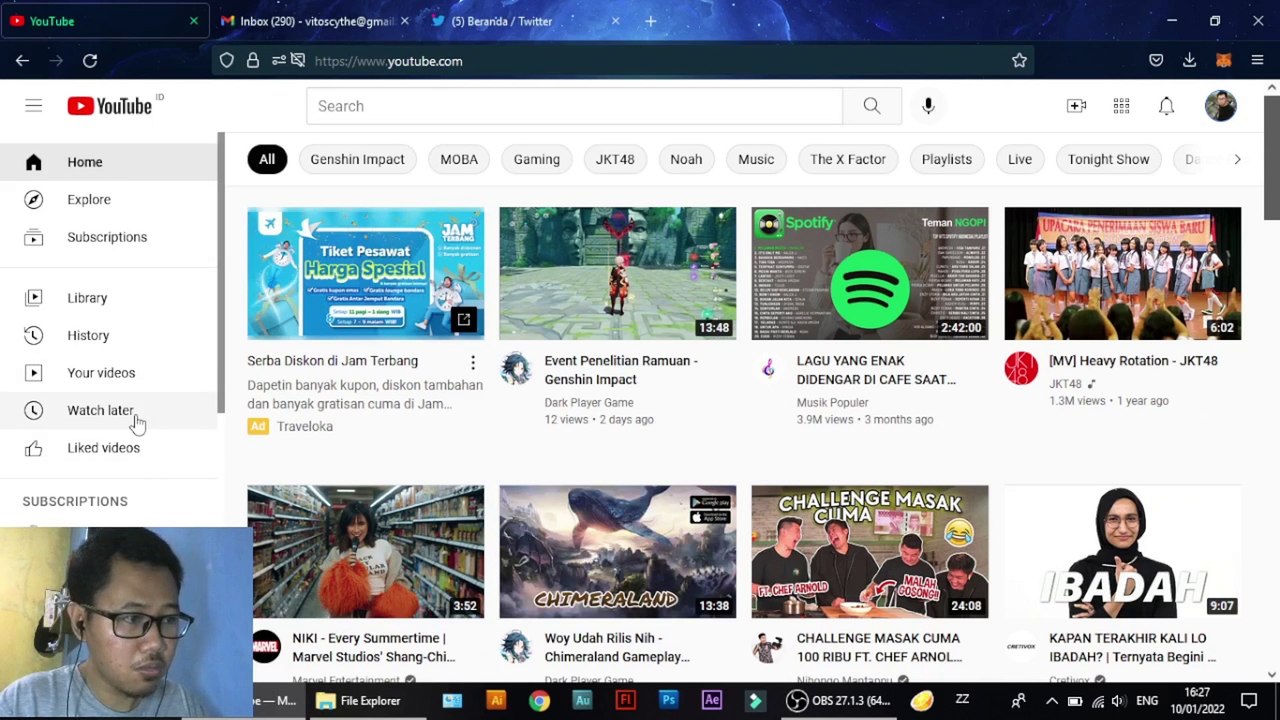Select the Genshin Impact filter chip
Viewport: 1280px width, 720px height.
357,159
